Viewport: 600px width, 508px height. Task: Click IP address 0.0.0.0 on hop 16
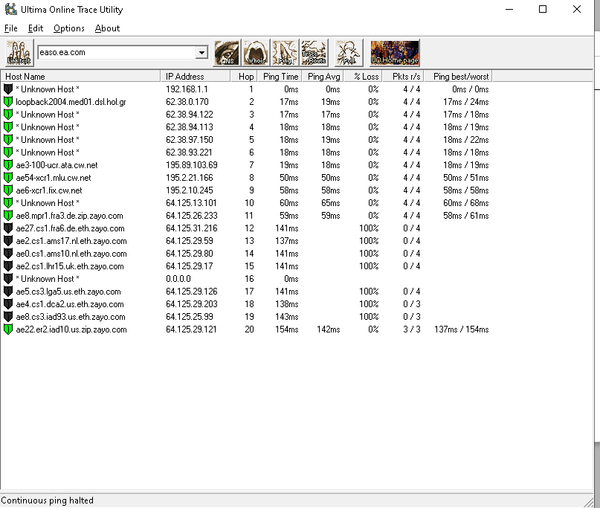pyautogui.click(x=178, y=278)
